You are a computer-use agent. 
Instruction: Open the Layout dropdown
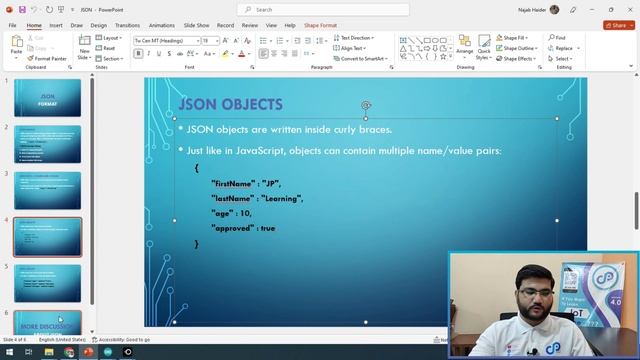(109, 38)
